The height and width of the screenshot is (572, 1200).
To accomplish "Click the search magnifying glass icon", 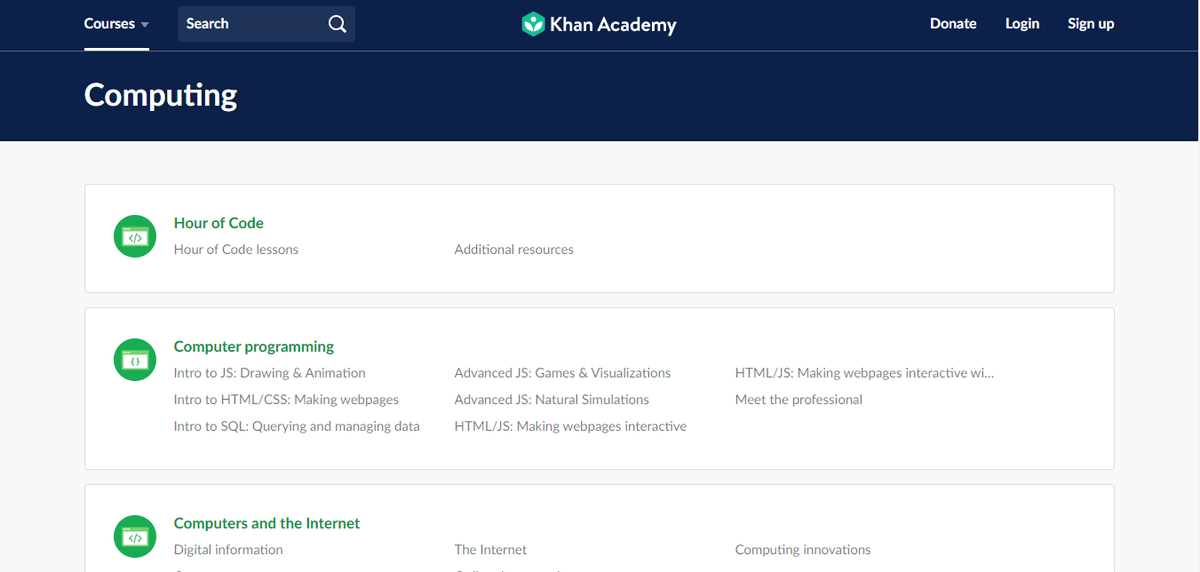I will 337,24.
